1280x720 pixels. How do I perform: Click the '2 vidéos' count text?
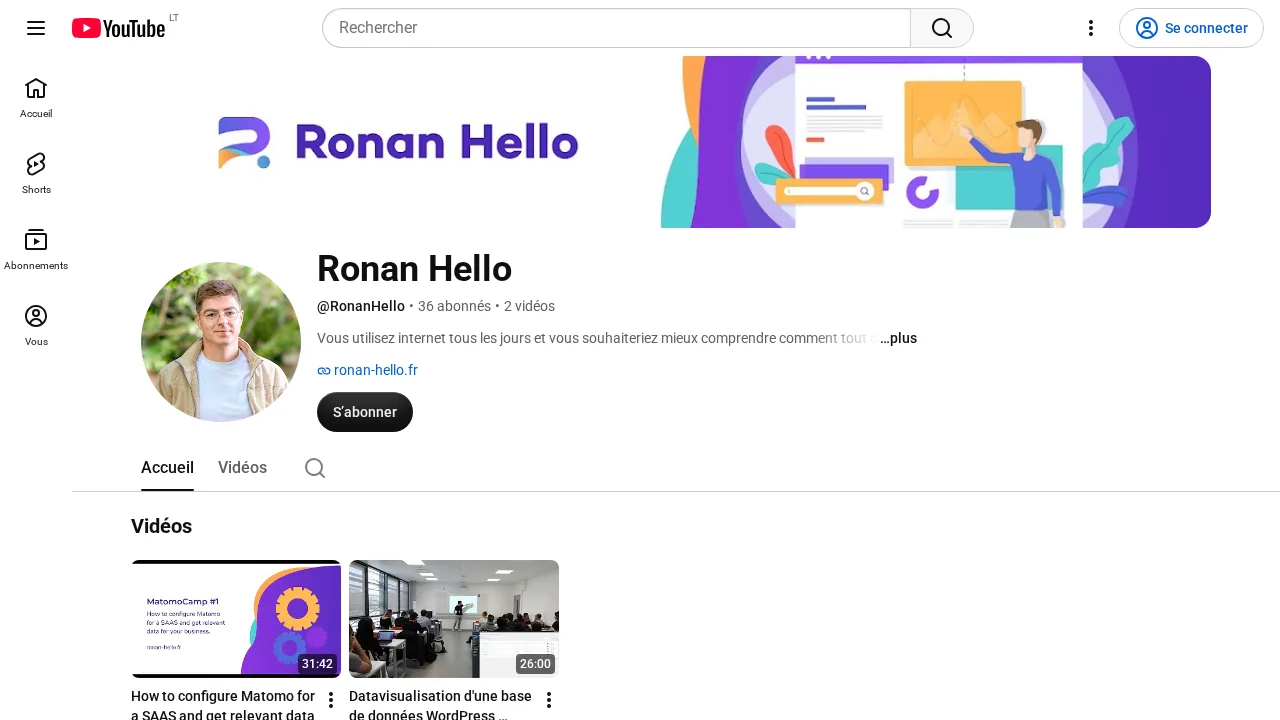pos(529,306)
